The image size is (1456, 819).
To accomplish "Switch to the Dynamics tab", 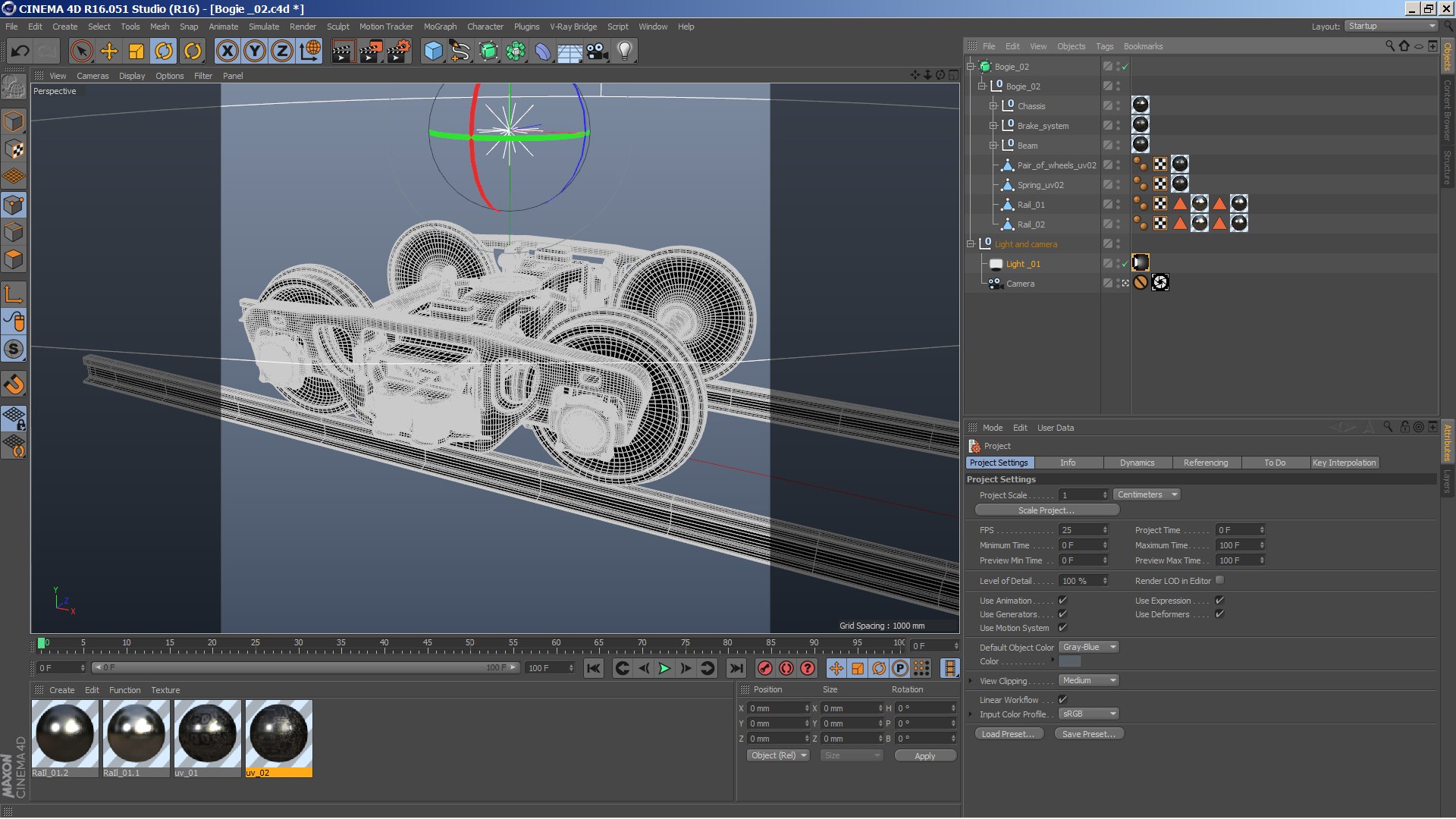I will pyautogui.click(x=1137, y=463).
